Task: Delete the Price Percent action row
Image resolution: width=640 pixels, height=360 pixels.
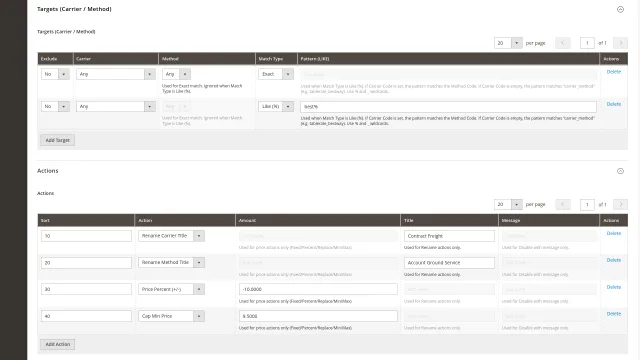Action: [x=613, y=287]
